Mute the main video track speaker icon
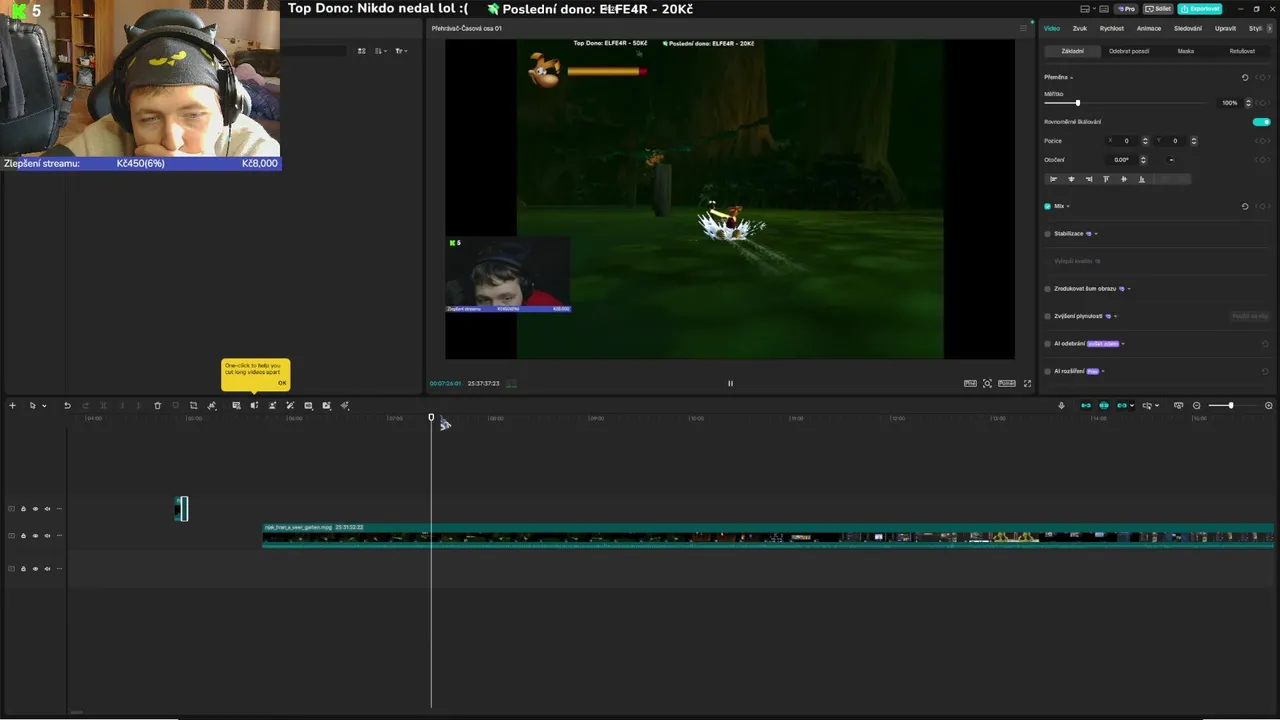Screen dimensions: 1280x720 pos(47,536)
